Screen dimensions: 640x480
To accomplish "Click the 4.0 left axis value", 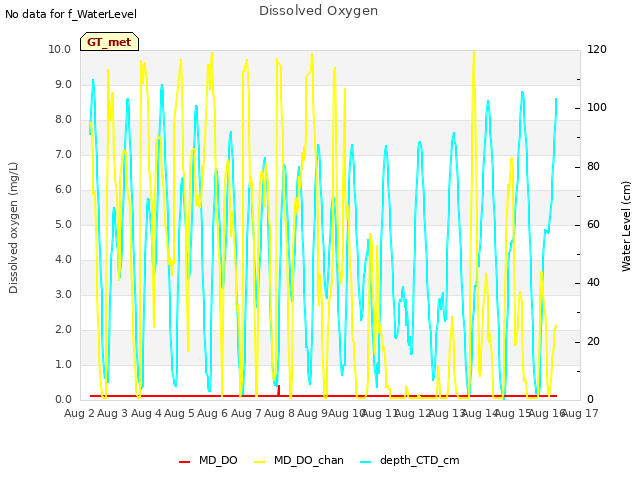I will (63, 260).
